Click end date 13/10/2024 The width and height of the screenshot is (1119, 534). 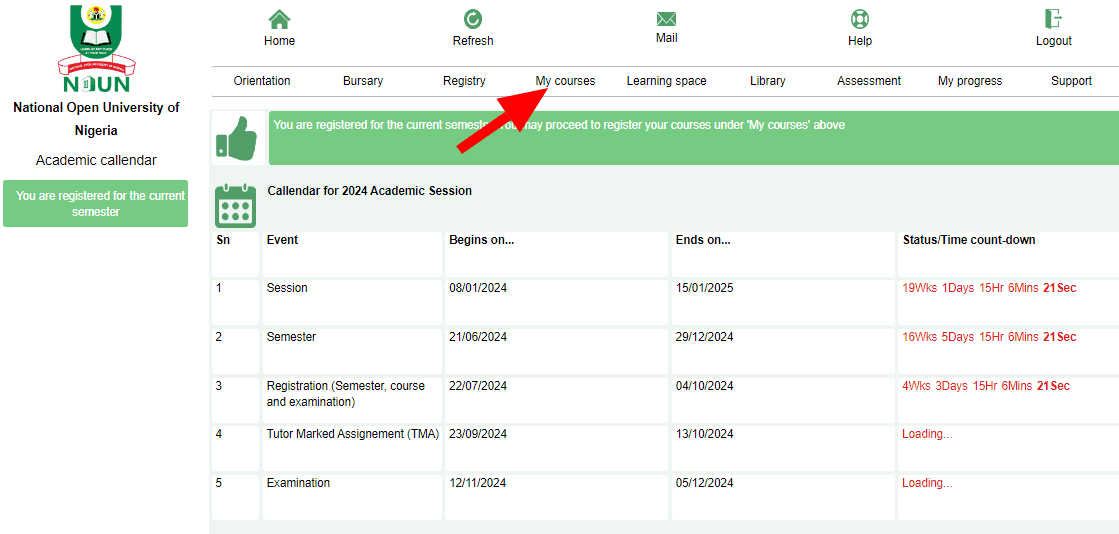pyautogui.click(x=704, y=434)
